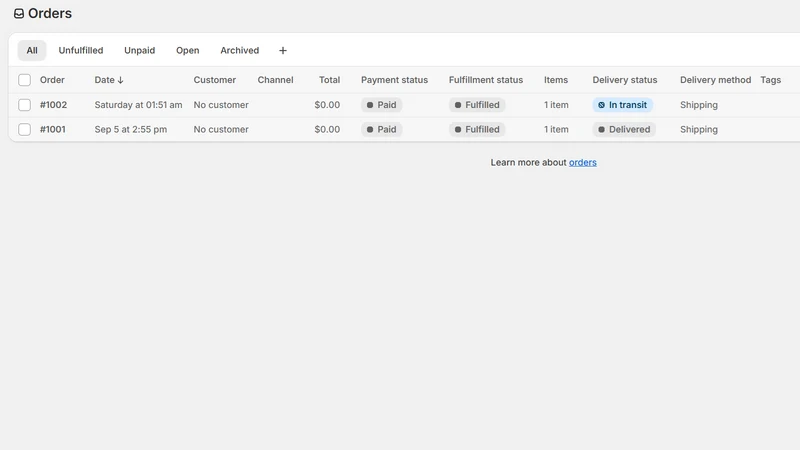Expand '1 item' for order #1001

pos(556,129)
